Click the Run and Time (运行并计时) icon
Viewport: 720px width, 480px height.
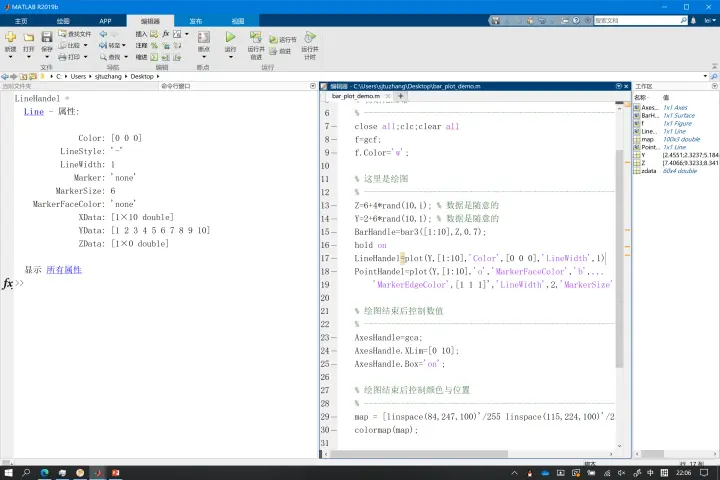click(310, 37)
